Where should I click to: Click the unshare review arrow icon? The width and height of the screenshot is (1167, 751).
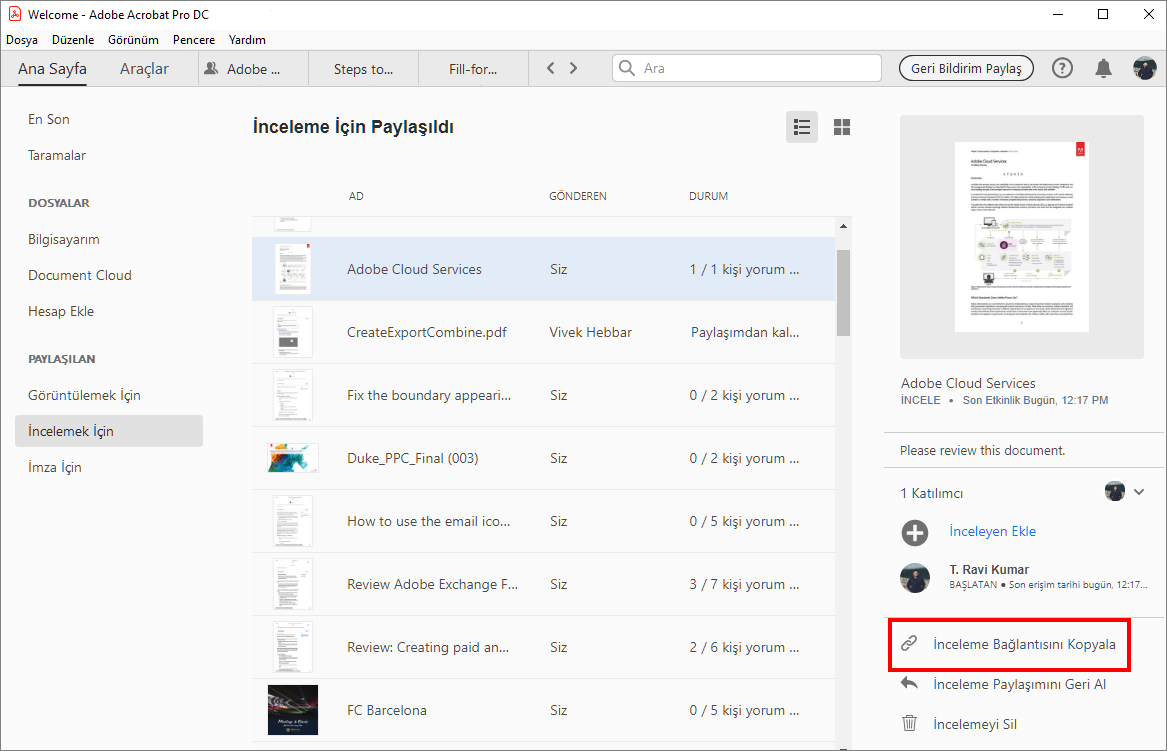(x=909, y=684)
